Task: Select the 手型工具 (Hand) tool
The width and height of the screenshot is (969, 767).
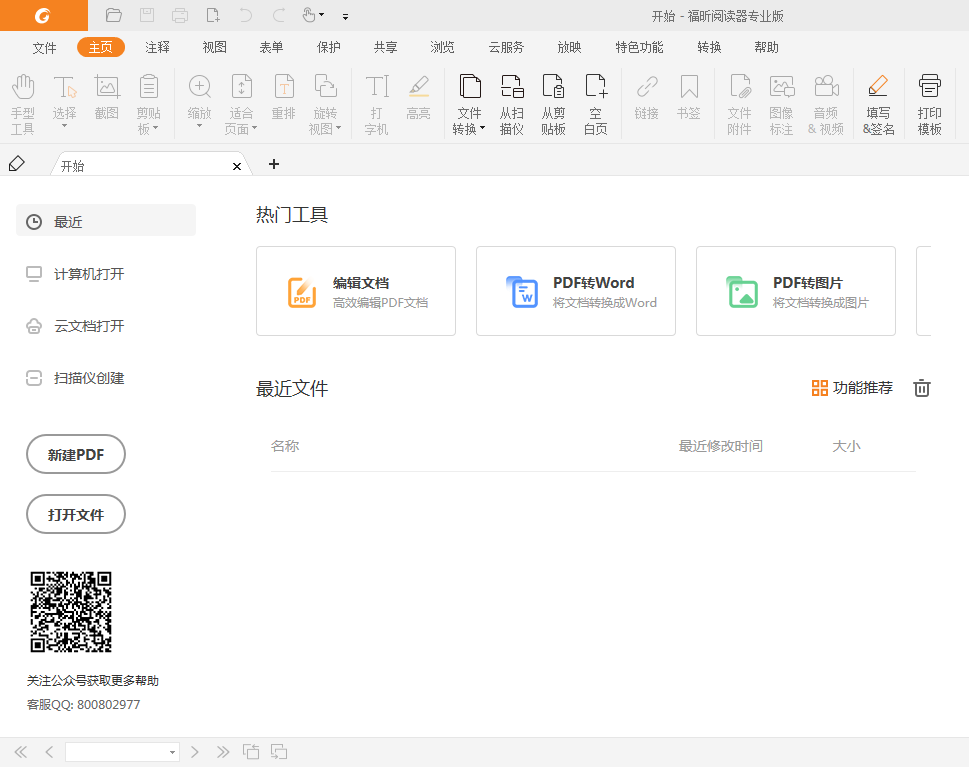Action: (22, 103)
